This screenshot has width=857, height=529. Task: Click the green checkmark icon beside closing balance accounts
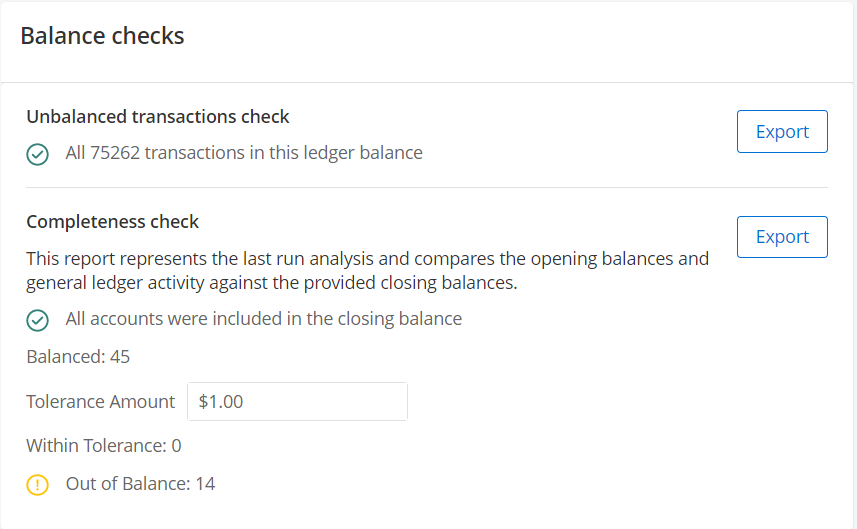38,320
